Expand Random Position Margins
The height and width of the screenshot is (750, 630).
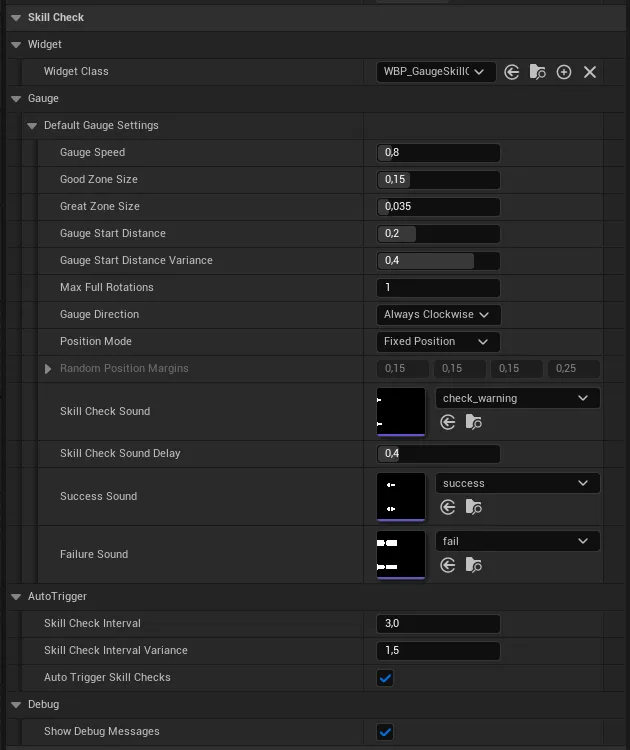pyautogui.click(x=48, y=369)
